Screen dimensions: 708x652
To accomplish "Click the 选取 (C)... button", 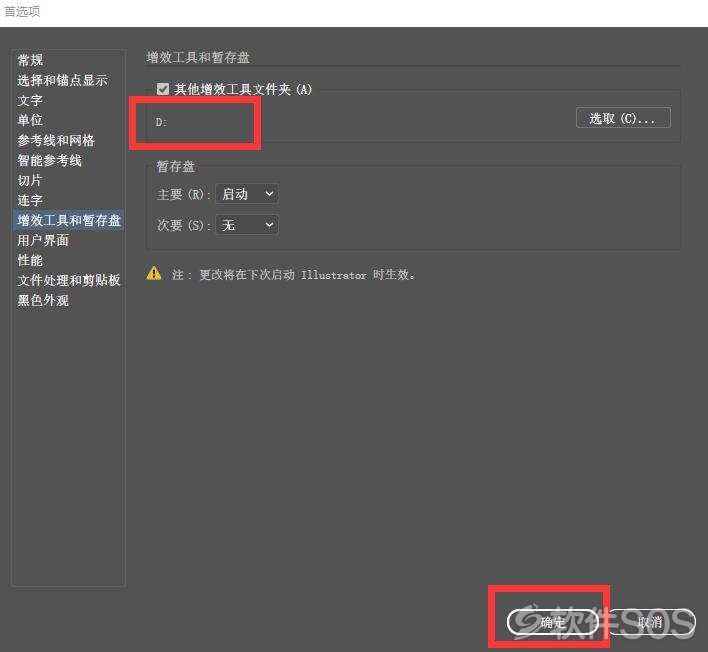I will click(623, 118).
